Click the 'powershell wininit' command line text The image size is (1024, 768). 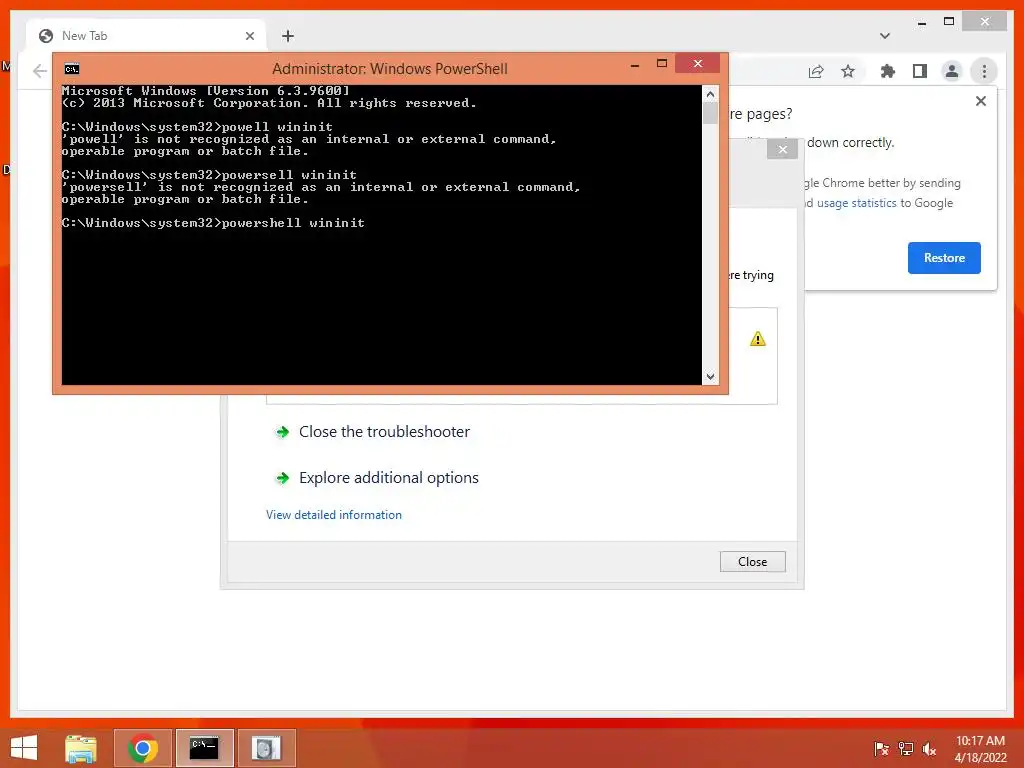(x=293, y=223)
